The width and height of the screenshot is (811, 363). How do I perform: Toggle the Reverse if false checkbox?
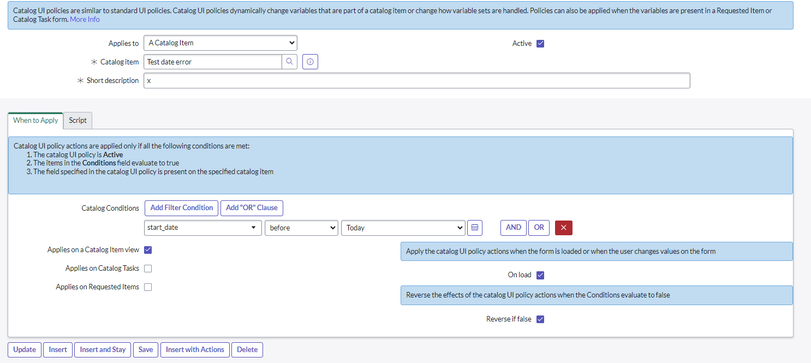tap(540, 319)
